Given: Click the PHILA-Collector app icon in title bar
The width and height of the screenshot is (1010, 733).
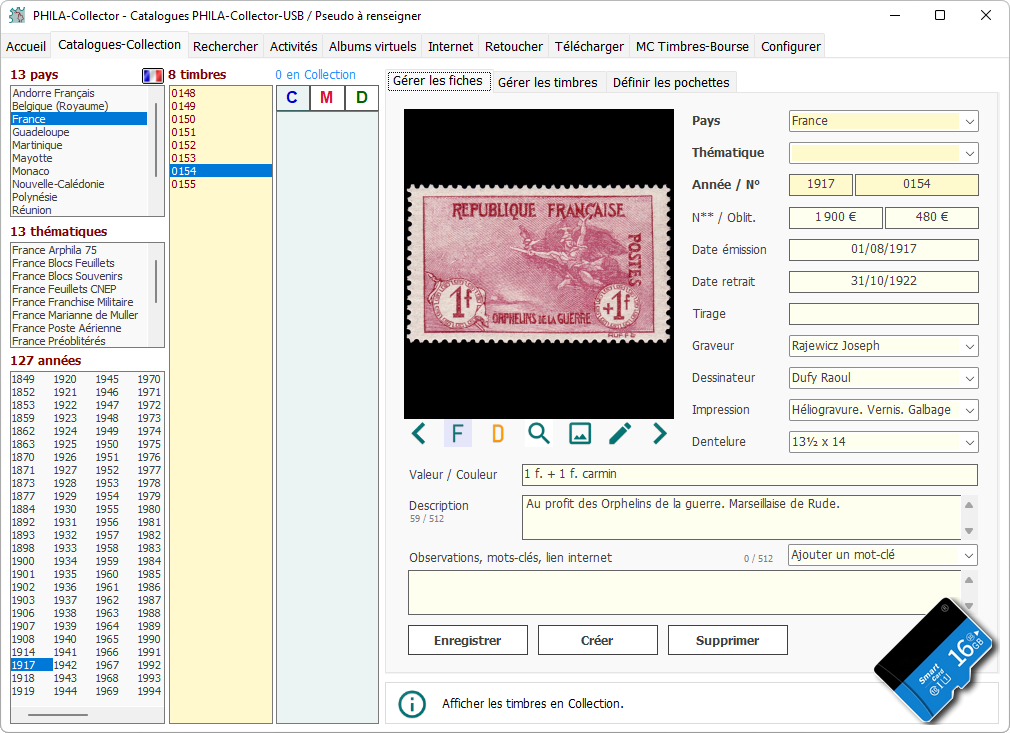Looking at the screenshot, I should (x=17, y=15).
